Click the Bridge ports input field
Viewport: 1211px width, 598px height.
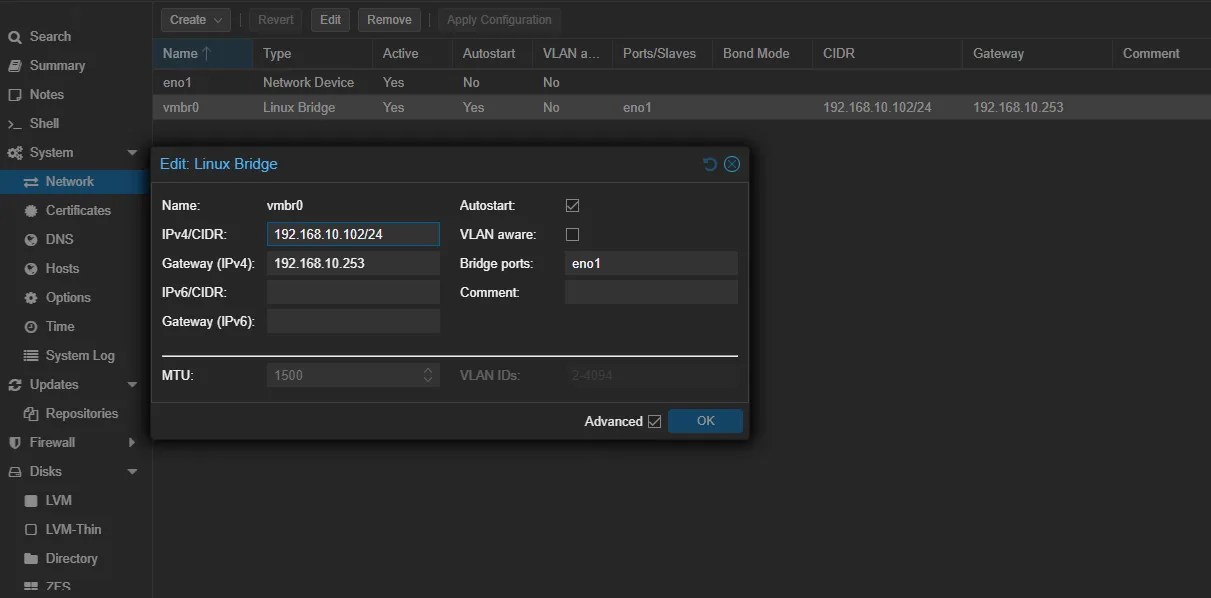pyautogui.click(x=651, y=264)
